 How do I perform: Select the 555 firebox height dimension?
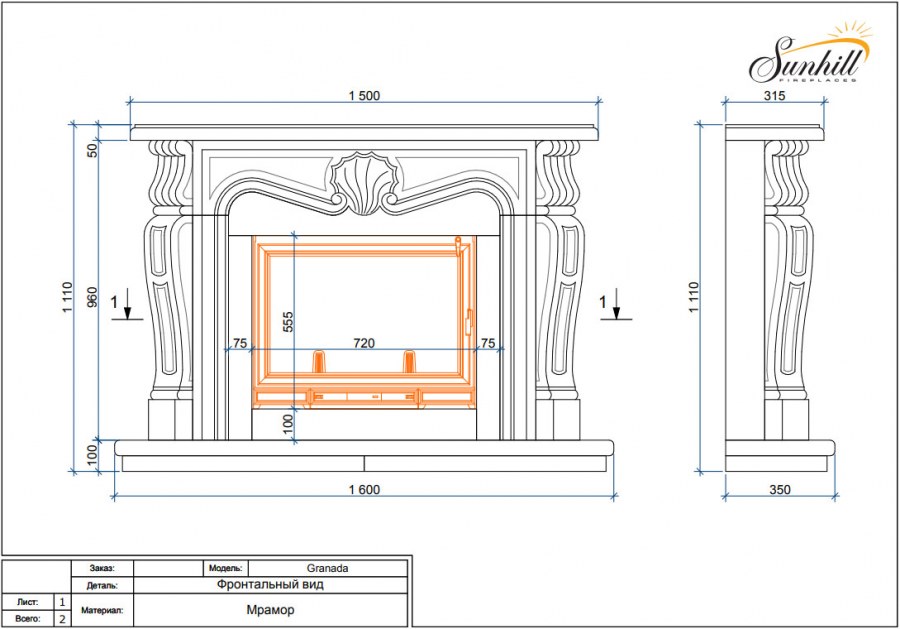[x=288, y=322]
